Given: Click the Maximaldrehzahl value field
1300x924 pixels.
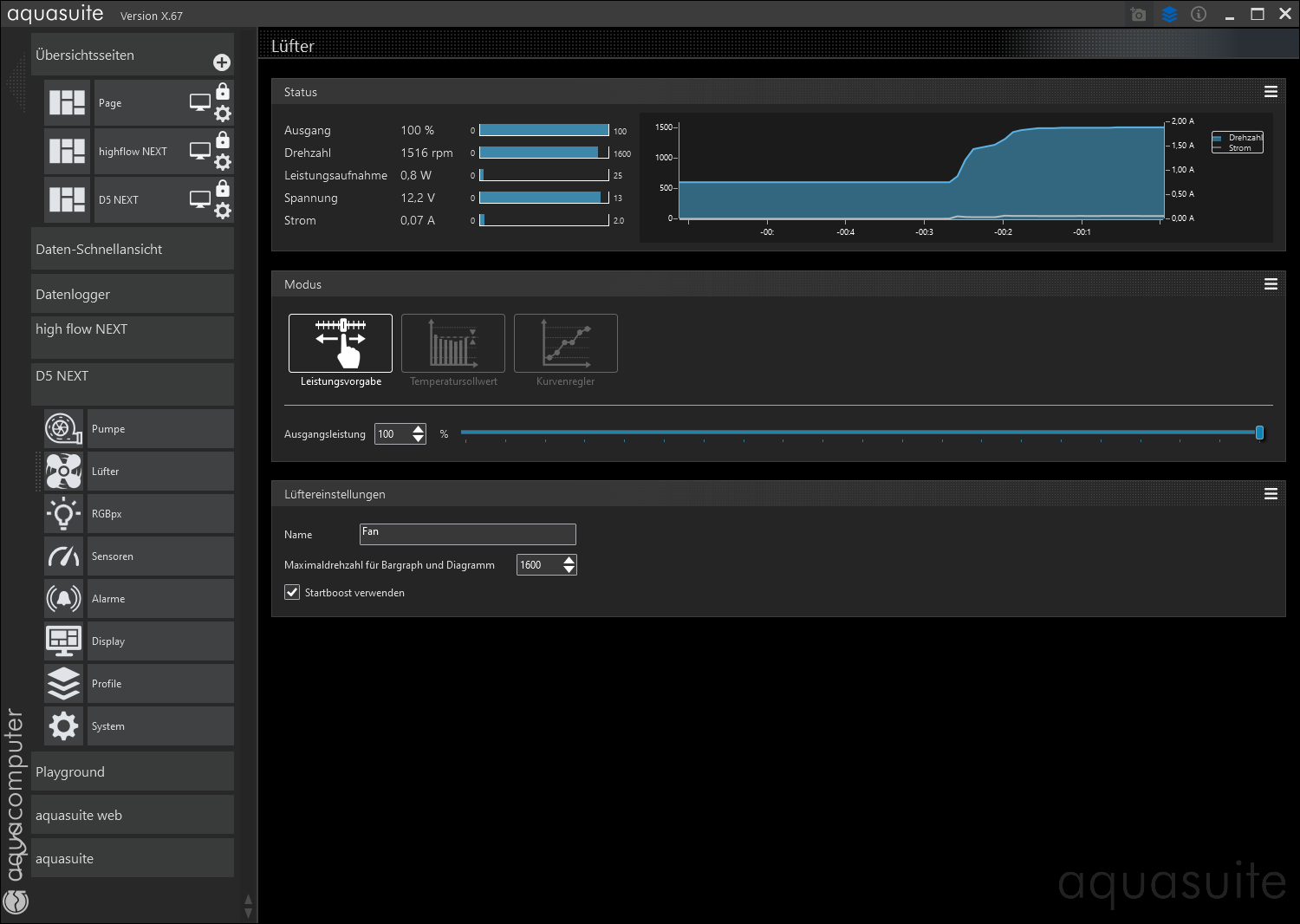Looking at the screenshot, I should pyautogui.click(x=539, y=564).
